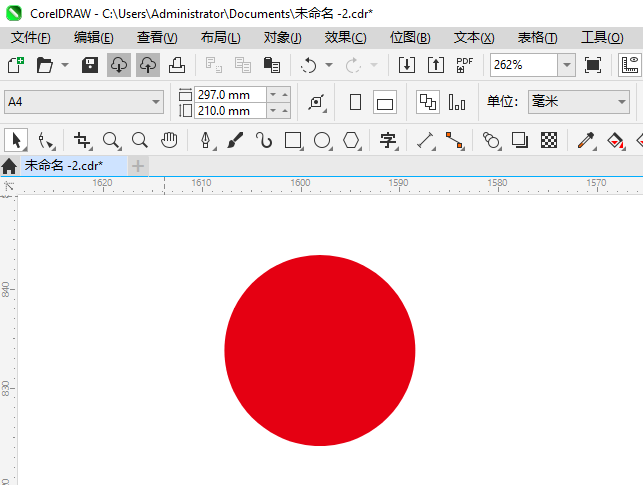Click the Export icon
This screenshot has height=485, width=643.
coord(436,65)
